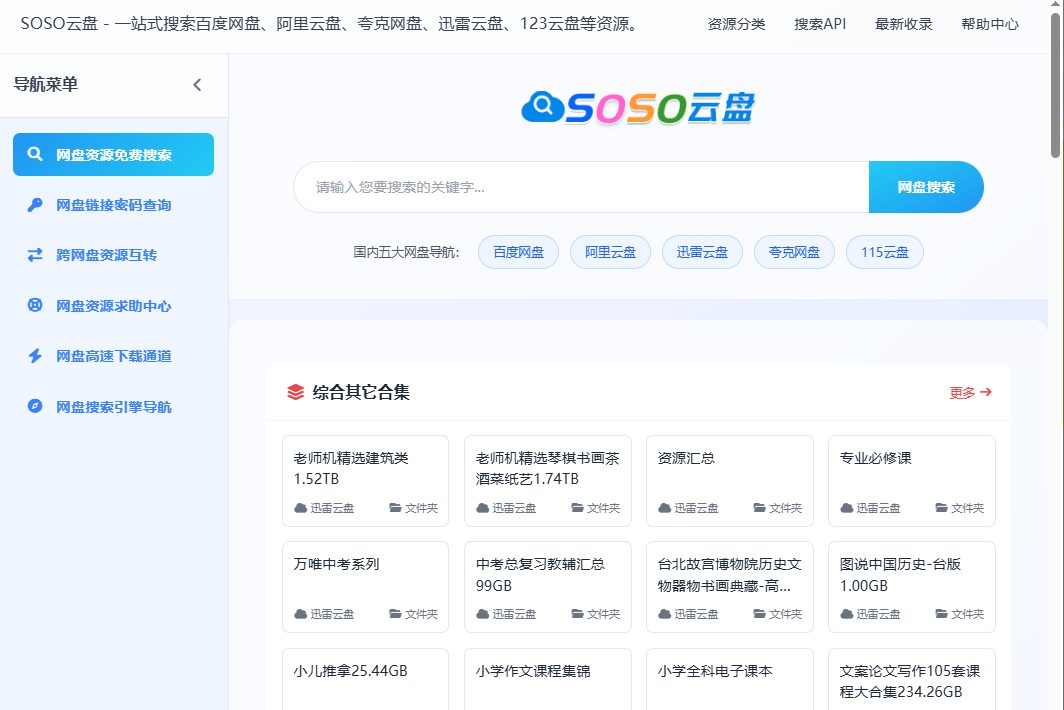Click the 更多 link with arrow
This screenshot has height=710, width=1064.
pyautogui.click(x=970, y=392)
